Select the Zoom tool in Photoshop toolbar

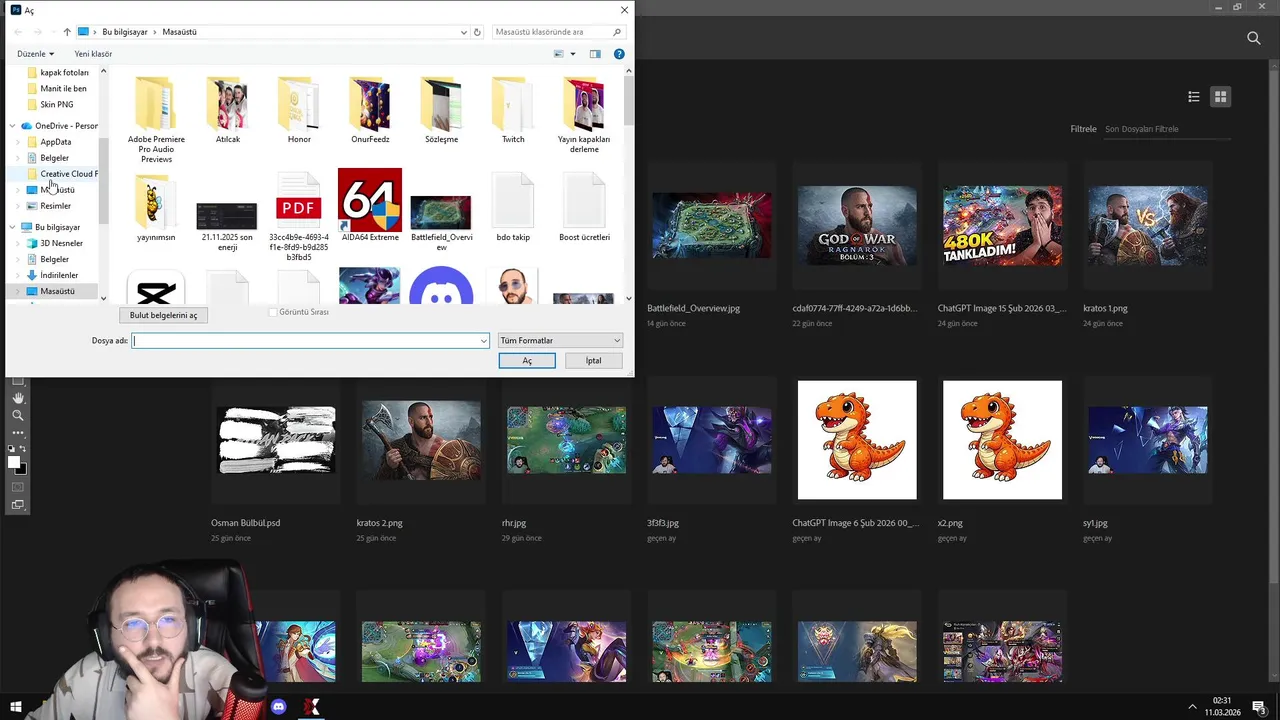pyautogui.click(x=17, y=415)
